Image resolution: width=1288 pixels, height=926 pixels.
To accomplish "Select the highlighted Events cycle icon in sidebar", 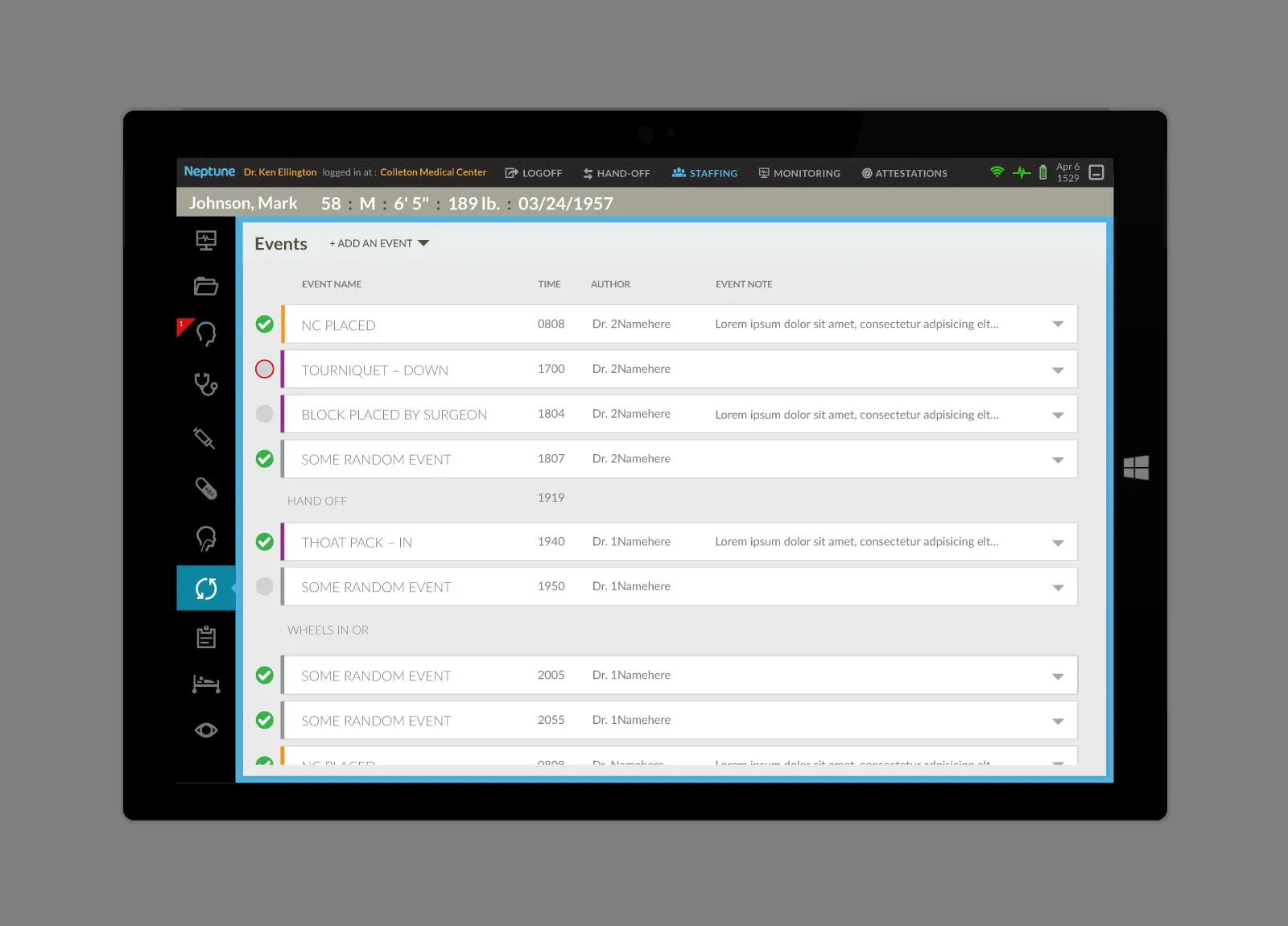I will pos(206,589).
